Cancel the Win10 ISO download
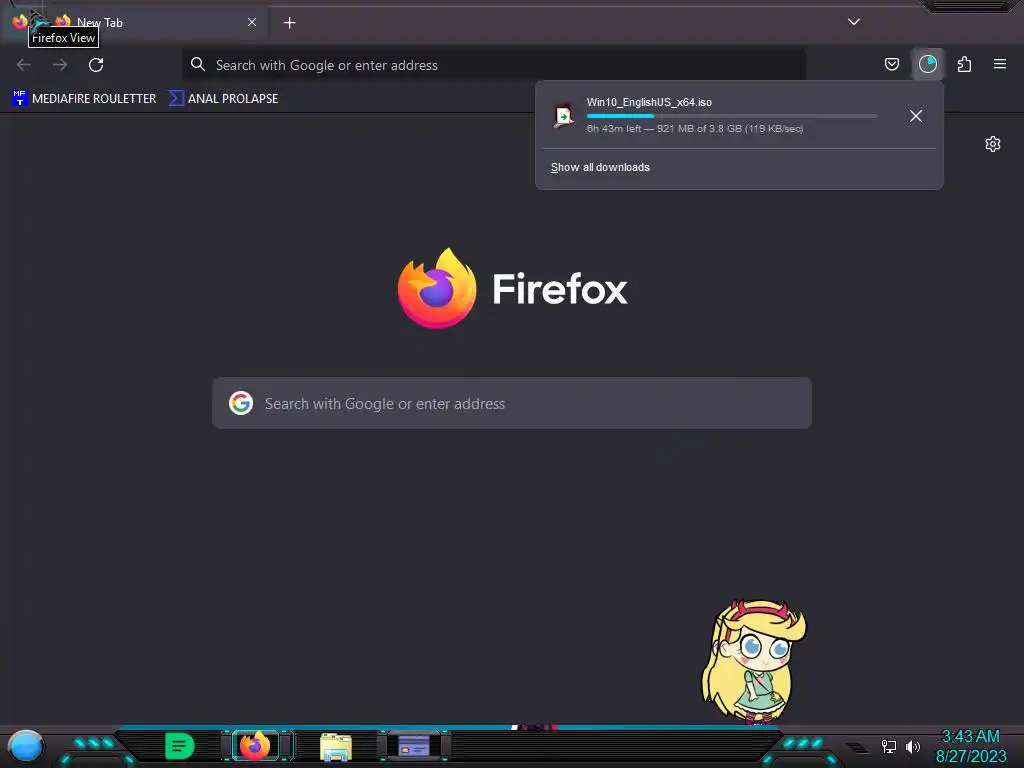The height and width of the screenshot is (768, 1024). click(916, 116)
